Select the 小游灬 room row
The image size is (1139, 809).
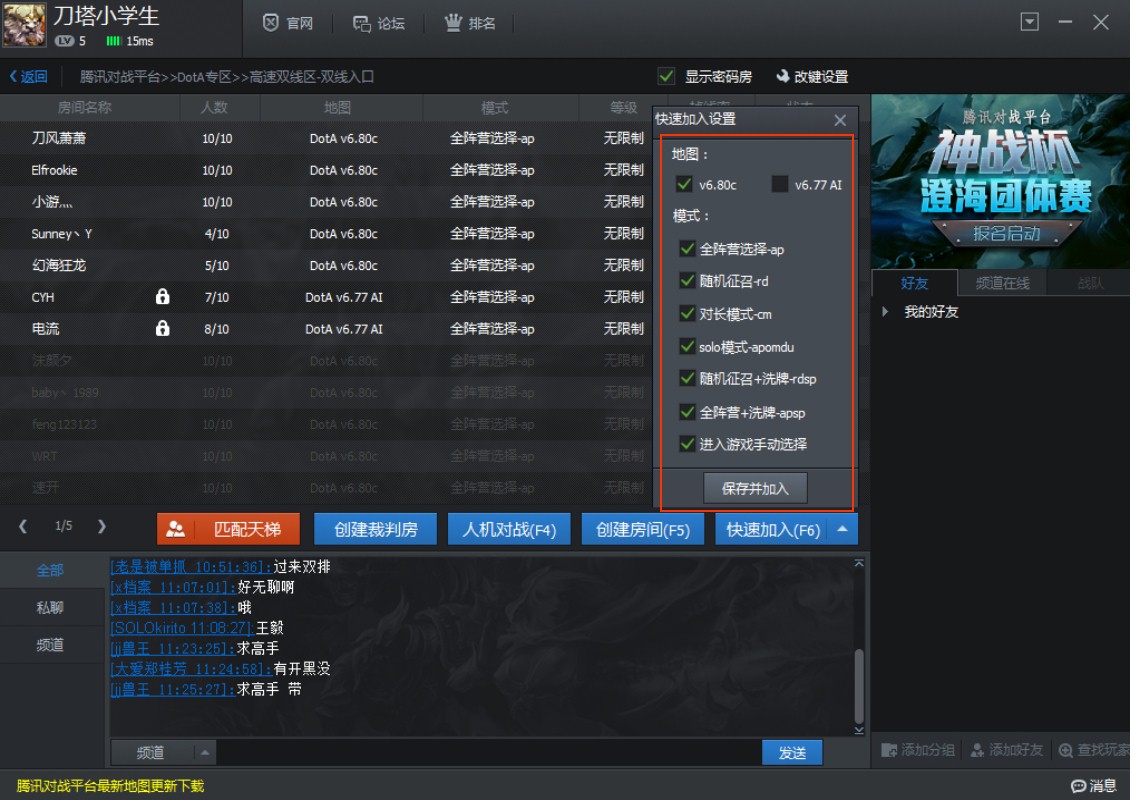click(x=328, y=203)
